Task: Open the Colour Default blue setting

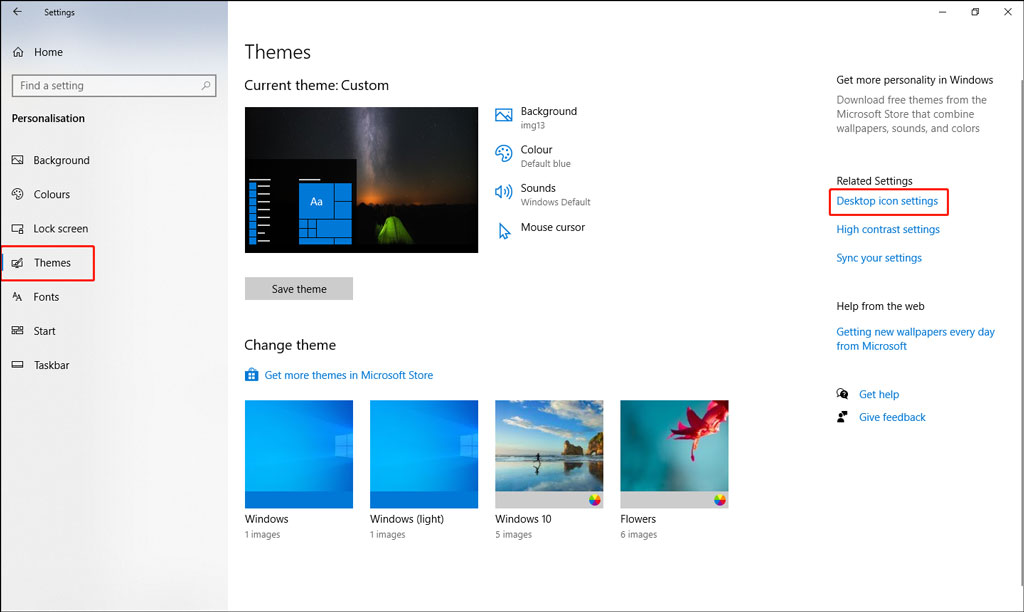Action: pyautogui.click(x=540, y=155)
